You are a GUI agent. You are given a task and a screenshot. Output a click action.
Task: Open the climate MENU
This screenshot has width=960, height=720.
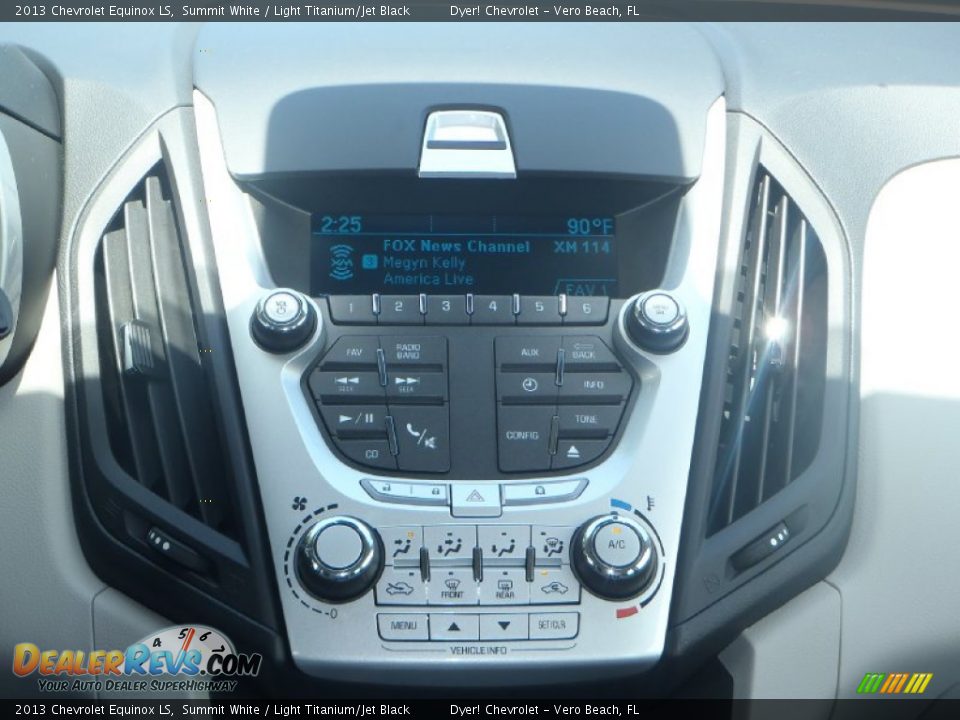[x=405, y=625]
